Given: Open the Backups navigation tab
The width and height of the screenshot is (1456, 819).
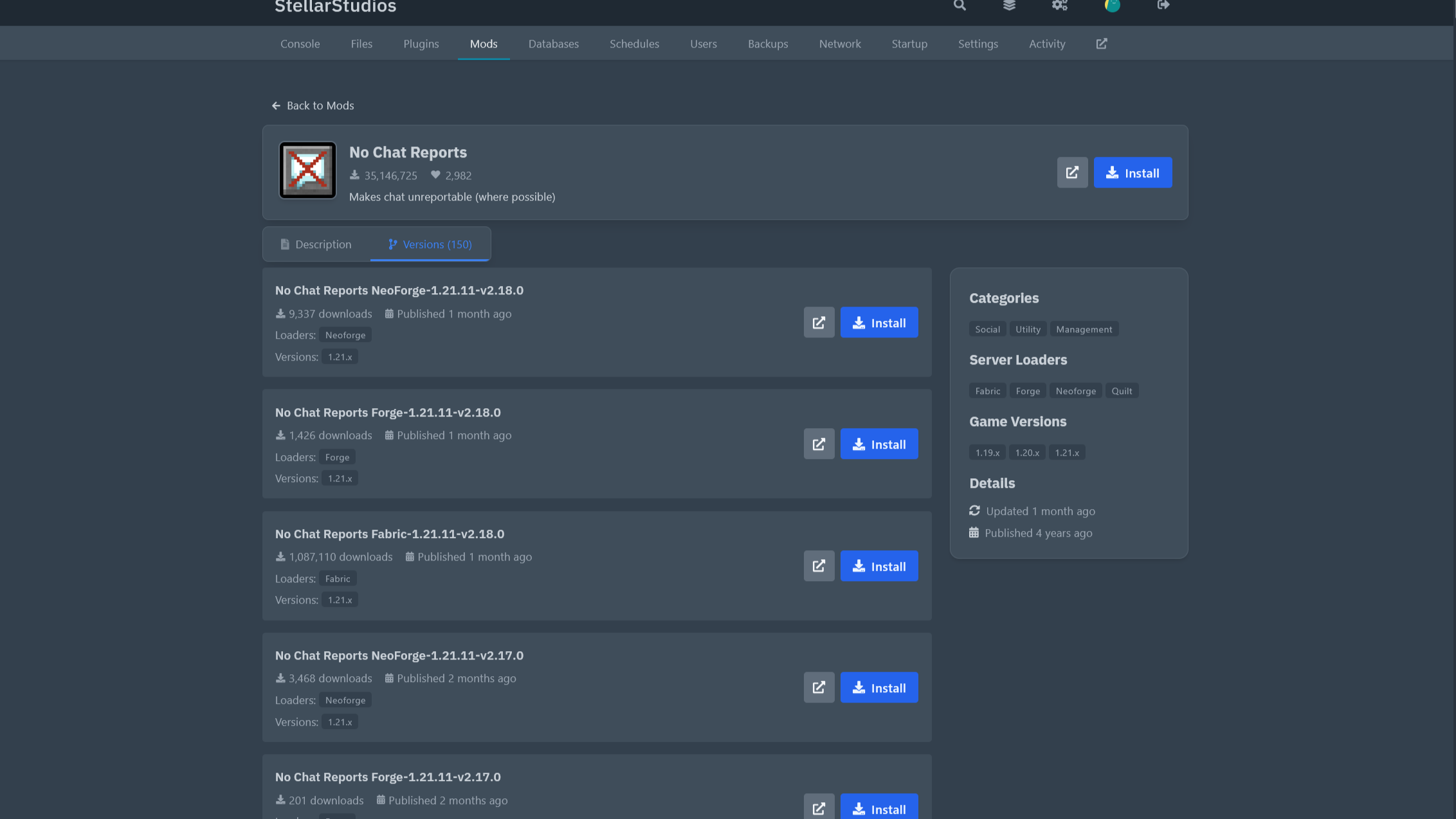Looking at the screenshot, I should tap(768, 44).
